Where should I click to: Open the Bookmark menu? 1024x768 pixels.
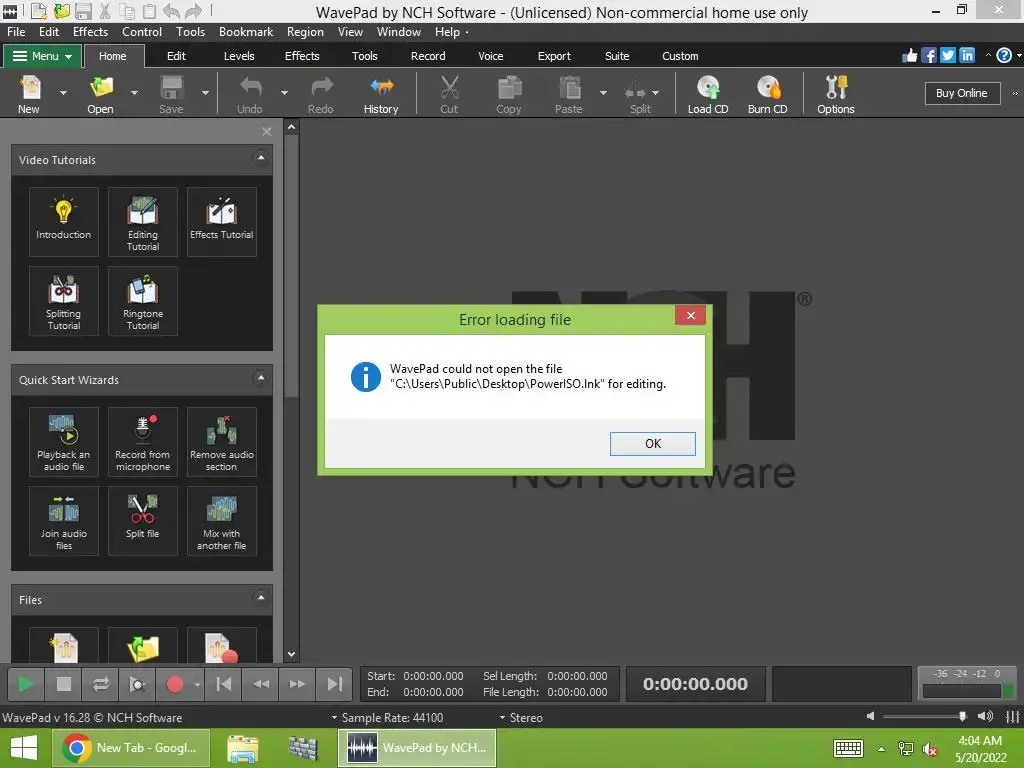tap(246, 32)
